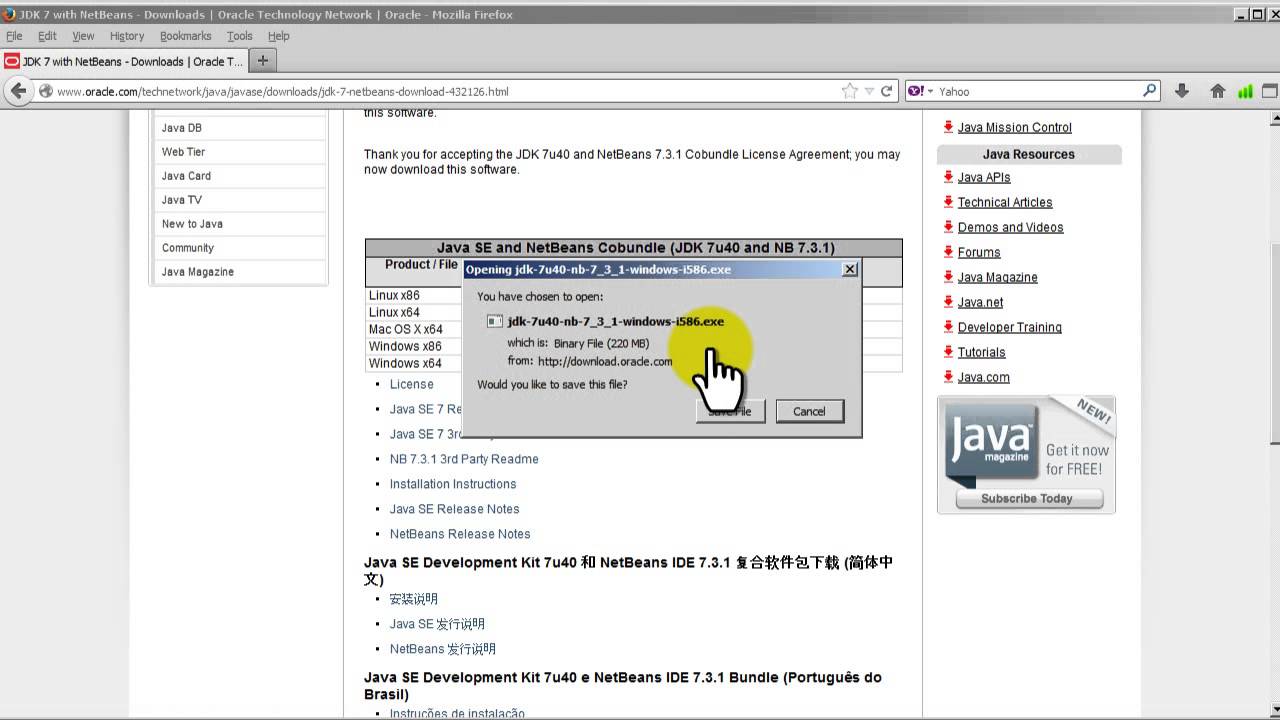Open NB 7.3.1 3rd Party Readme
The image size is (1280, 720).
click(464, 459)
